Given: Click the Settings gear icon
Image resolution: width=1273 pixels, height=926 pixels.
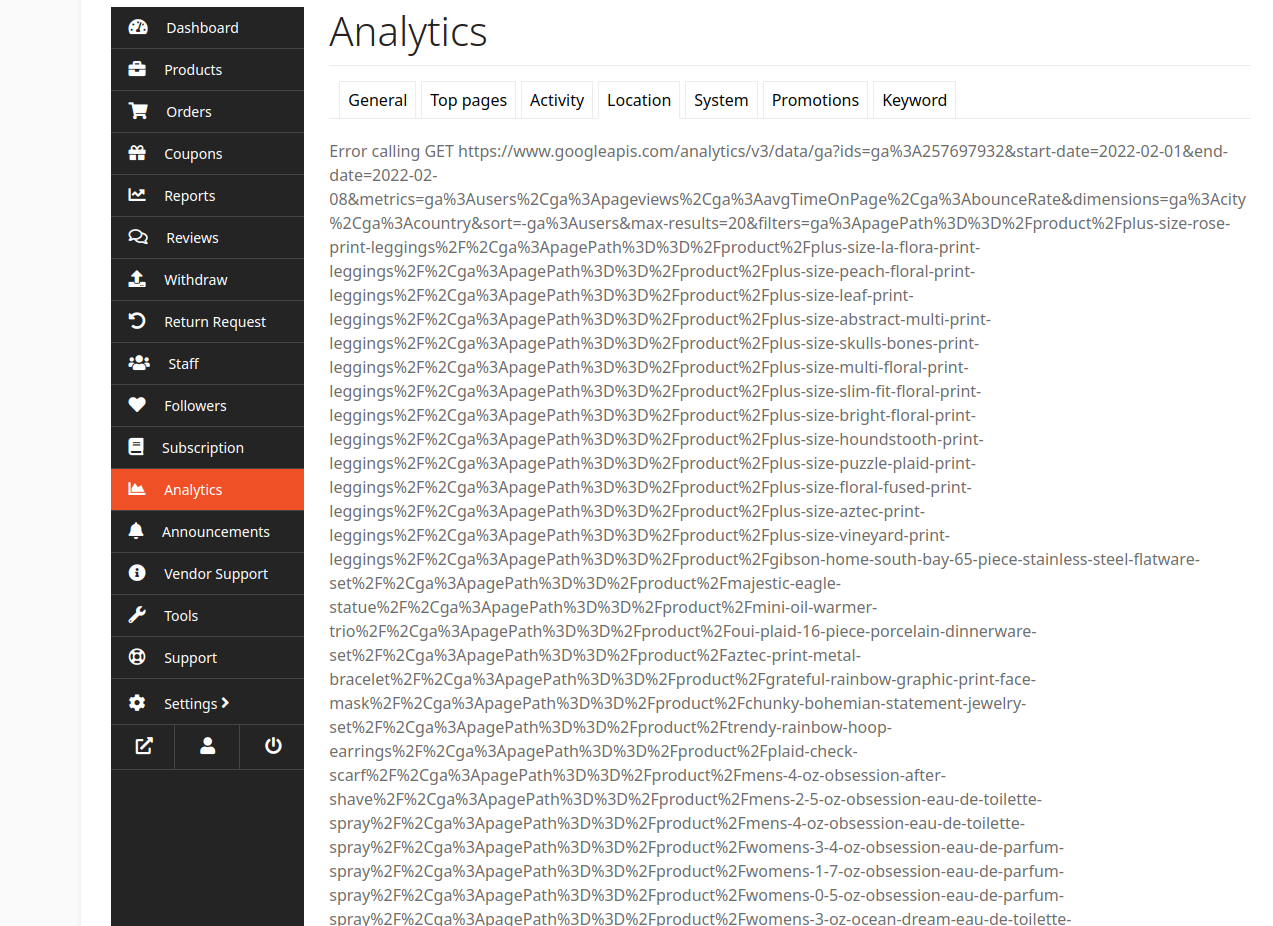Looking at the screenshot, I should click(137, 703).
